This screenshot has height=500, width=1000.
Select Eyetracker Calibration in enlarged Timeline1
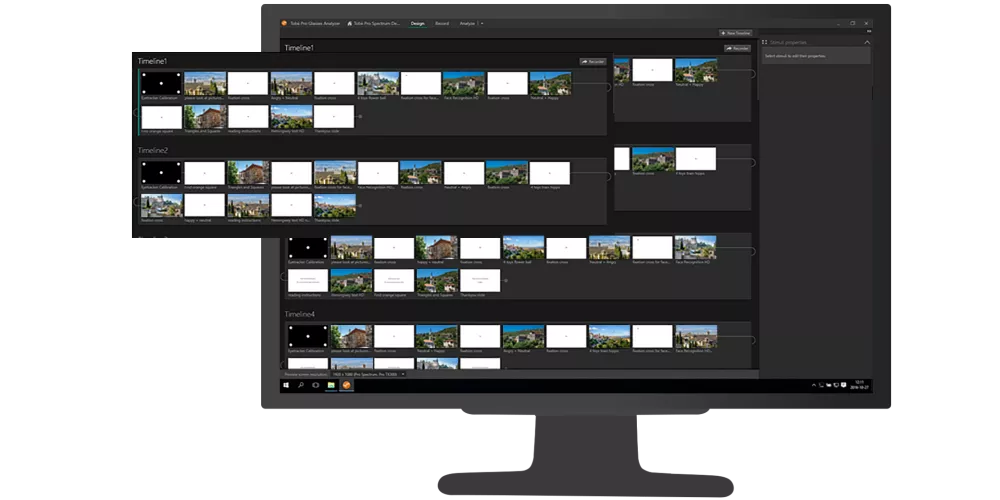click(161, 86)
